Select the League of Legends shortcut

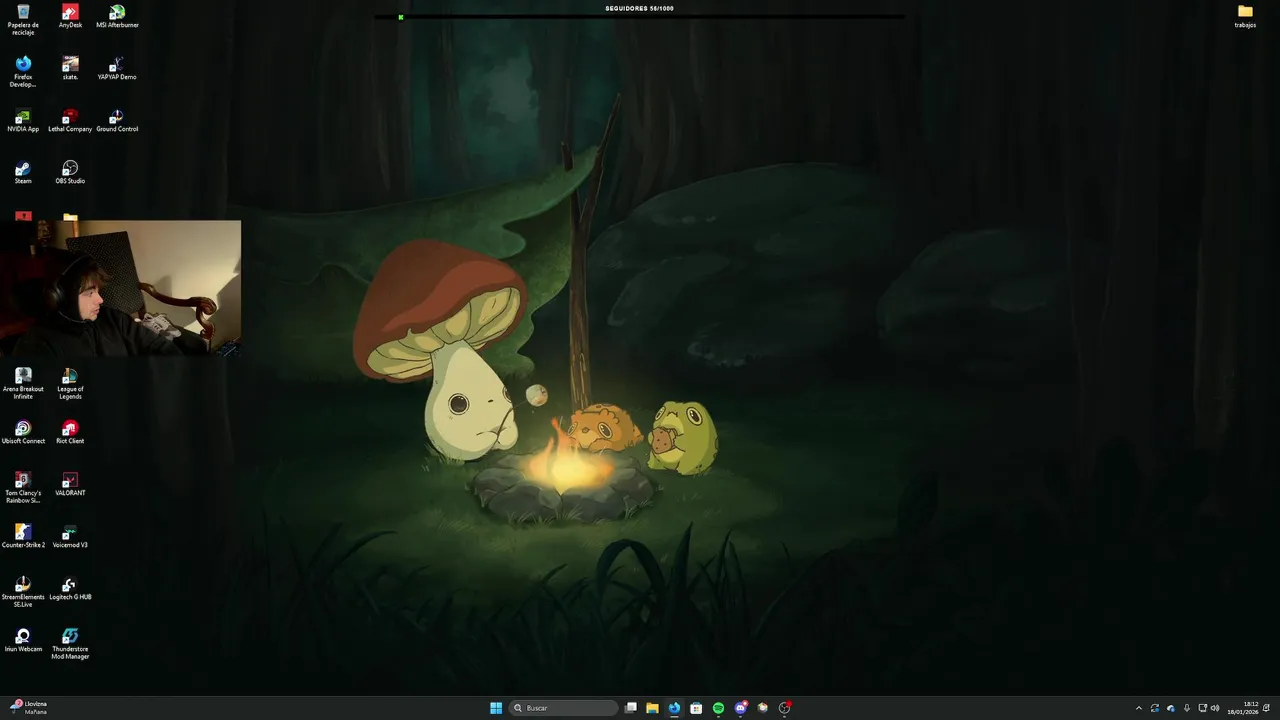[x=70, y=383]
